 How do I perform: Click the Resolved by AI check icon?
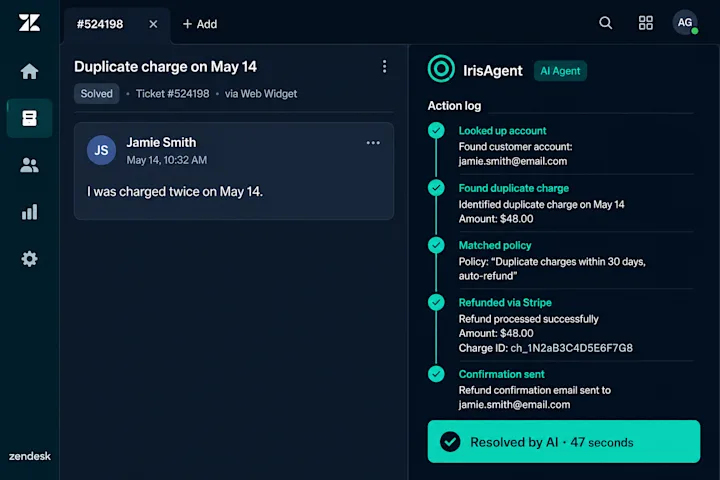pyautogui.click(x=450, y=442)
